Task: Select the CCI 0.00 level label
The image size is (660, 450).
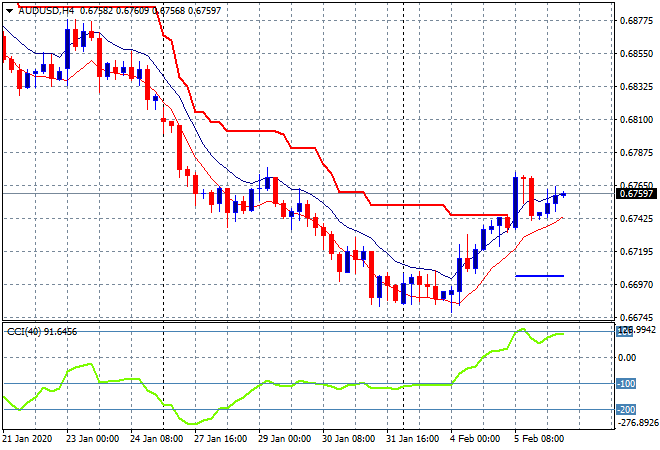Action: [x=628, y=358]
